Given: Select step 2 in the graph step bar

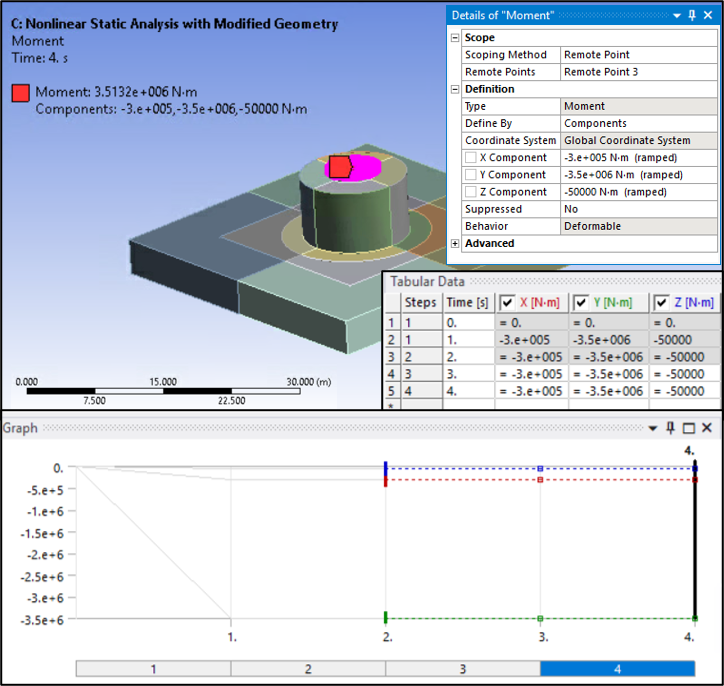Looking at the screenshot, I should [308, 669].
